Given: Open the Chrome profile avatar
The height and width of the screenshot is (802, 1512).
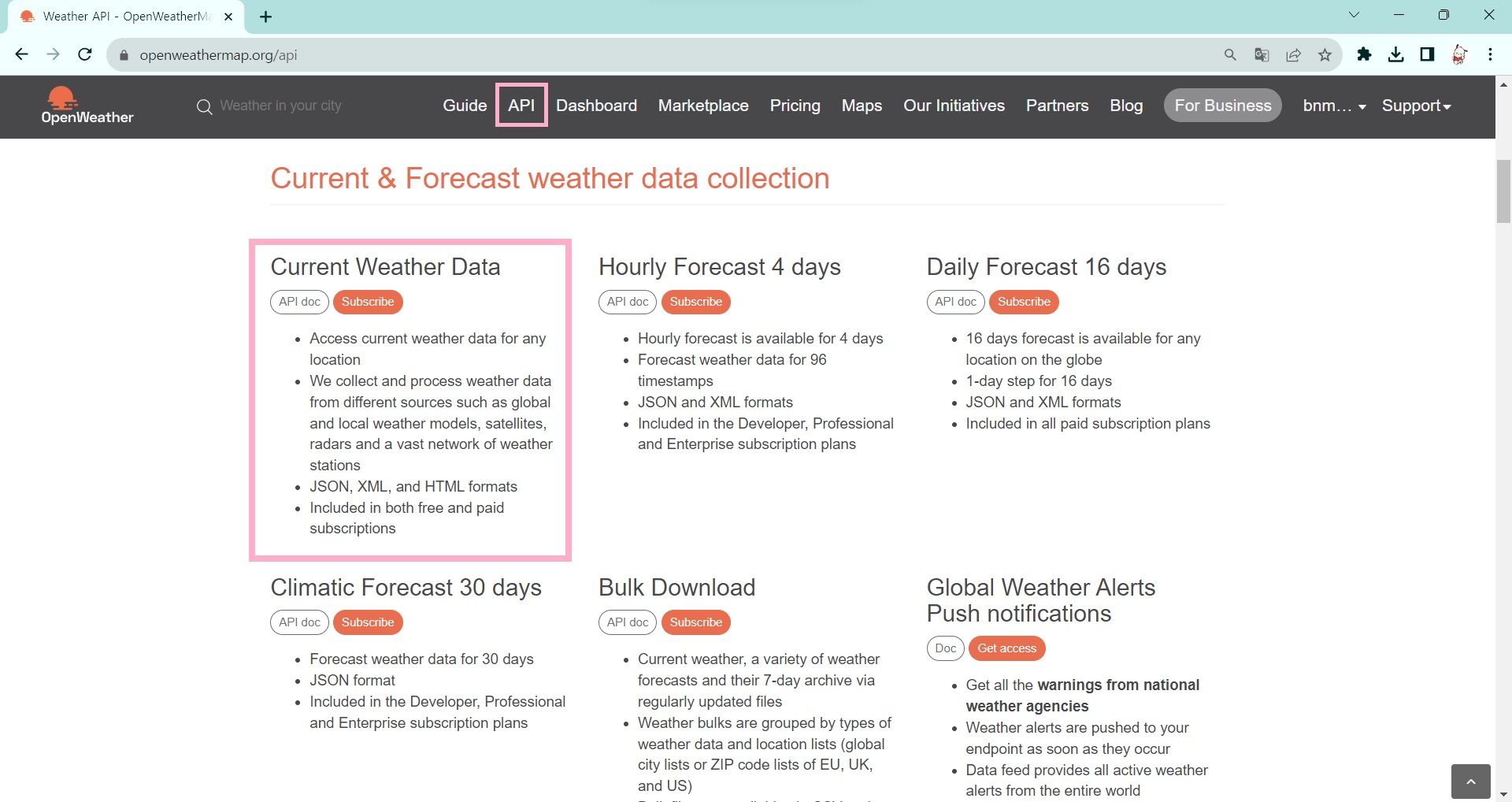Looking at the screenshot, I should pyautogui.click(x=1459, y=54).
